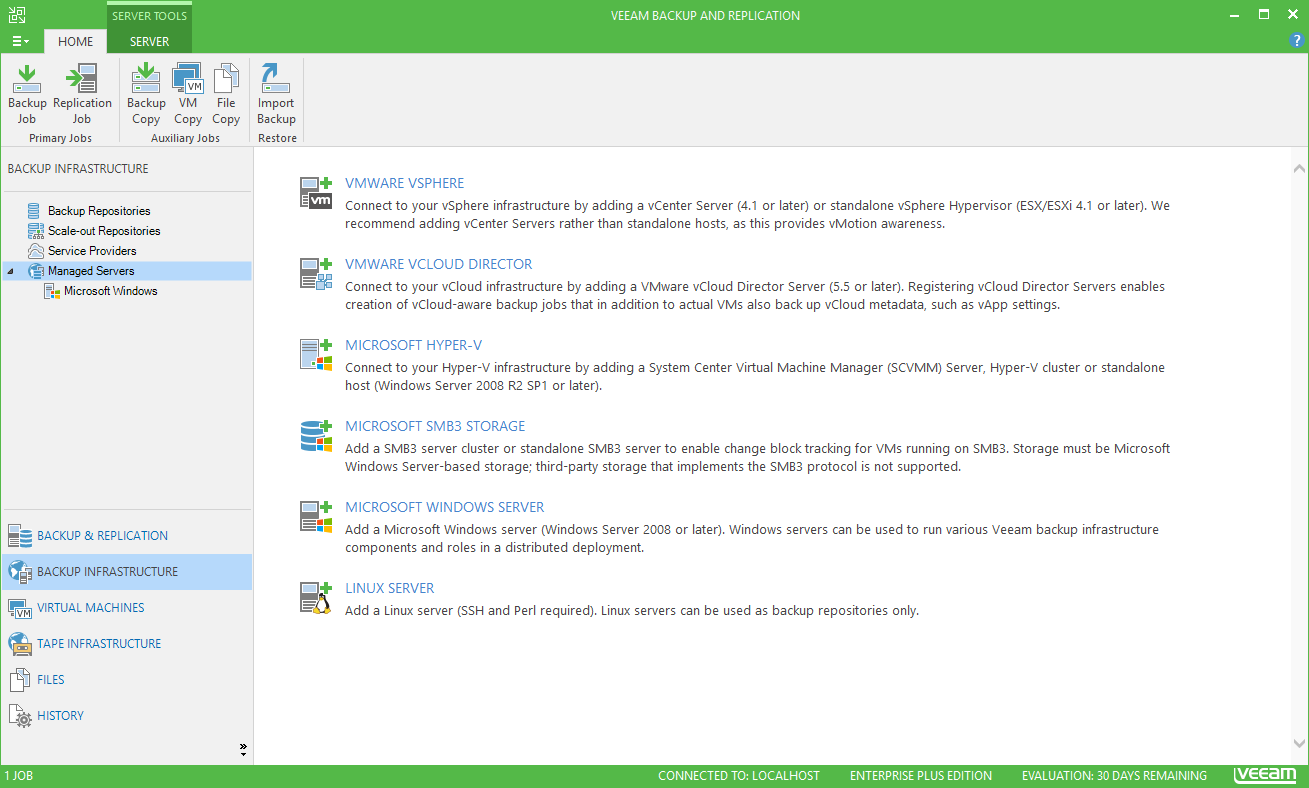
Task: Click the VMware vCloud Director icon
Action: pos(316,273)
